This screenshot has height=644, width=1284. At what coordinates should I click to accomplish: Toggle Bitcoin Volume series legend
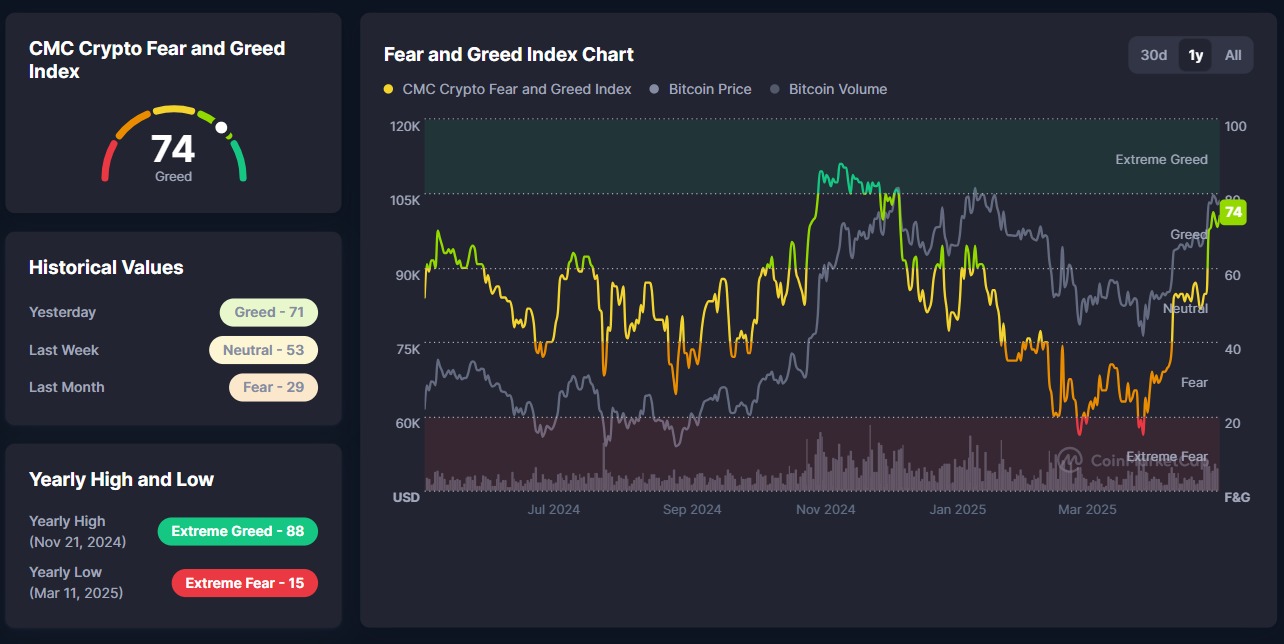[x=828, y=89]
